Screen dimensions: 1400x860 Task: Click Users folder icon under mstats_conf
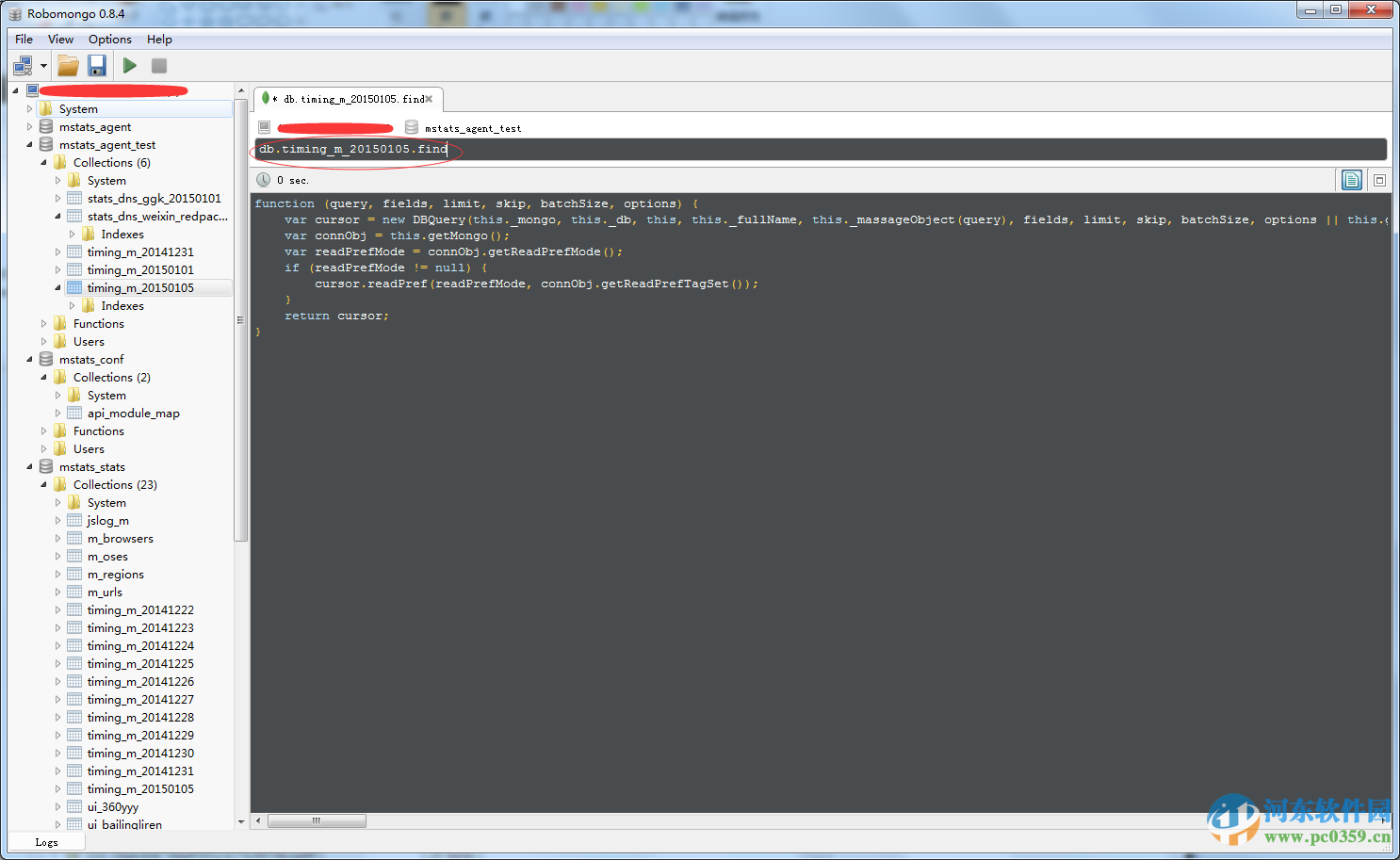(60, 449)
